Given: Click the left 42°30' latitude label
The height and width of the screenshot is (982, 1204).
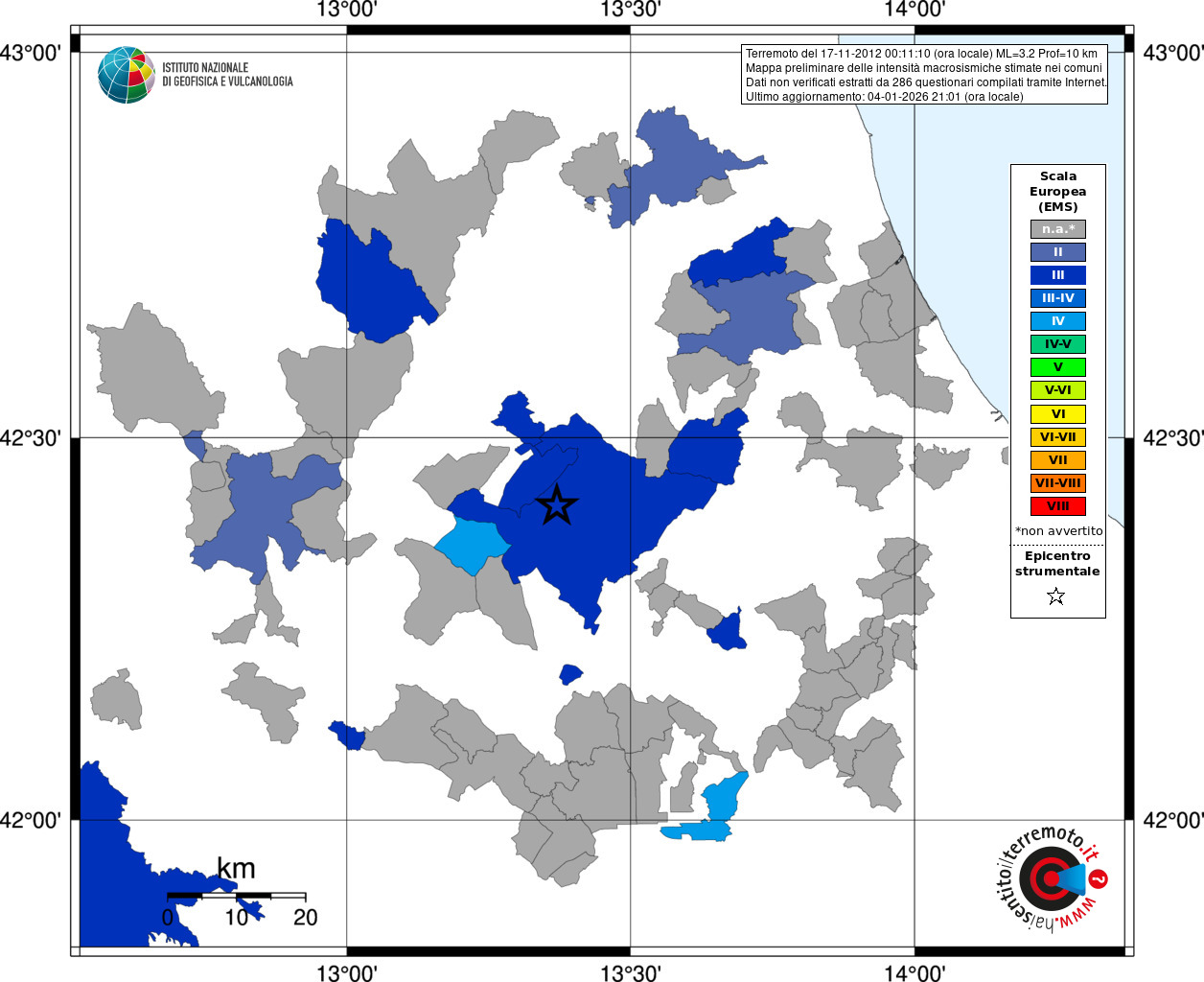Looking at the screenshot, I should point(31,438).
